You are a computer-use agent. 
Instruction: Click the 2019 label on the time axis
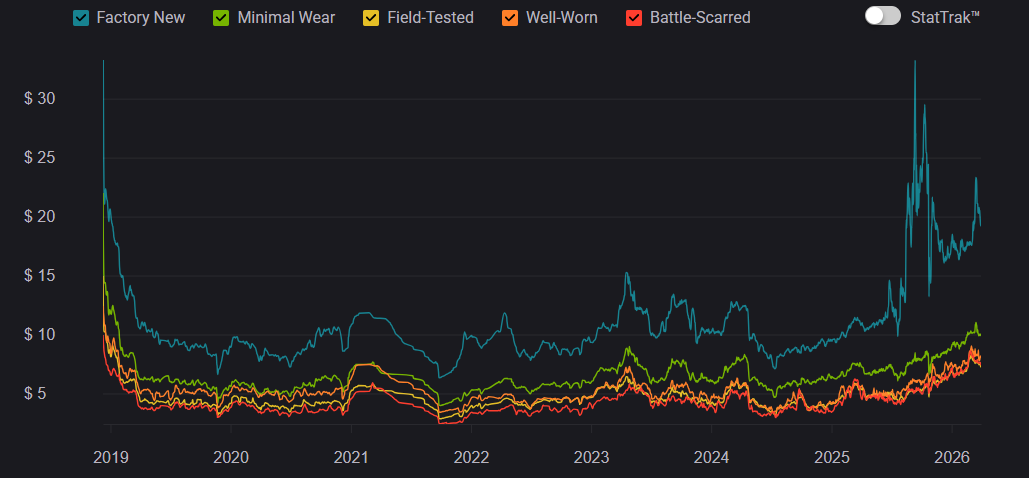pyautogui.click(x=110, y=457)
